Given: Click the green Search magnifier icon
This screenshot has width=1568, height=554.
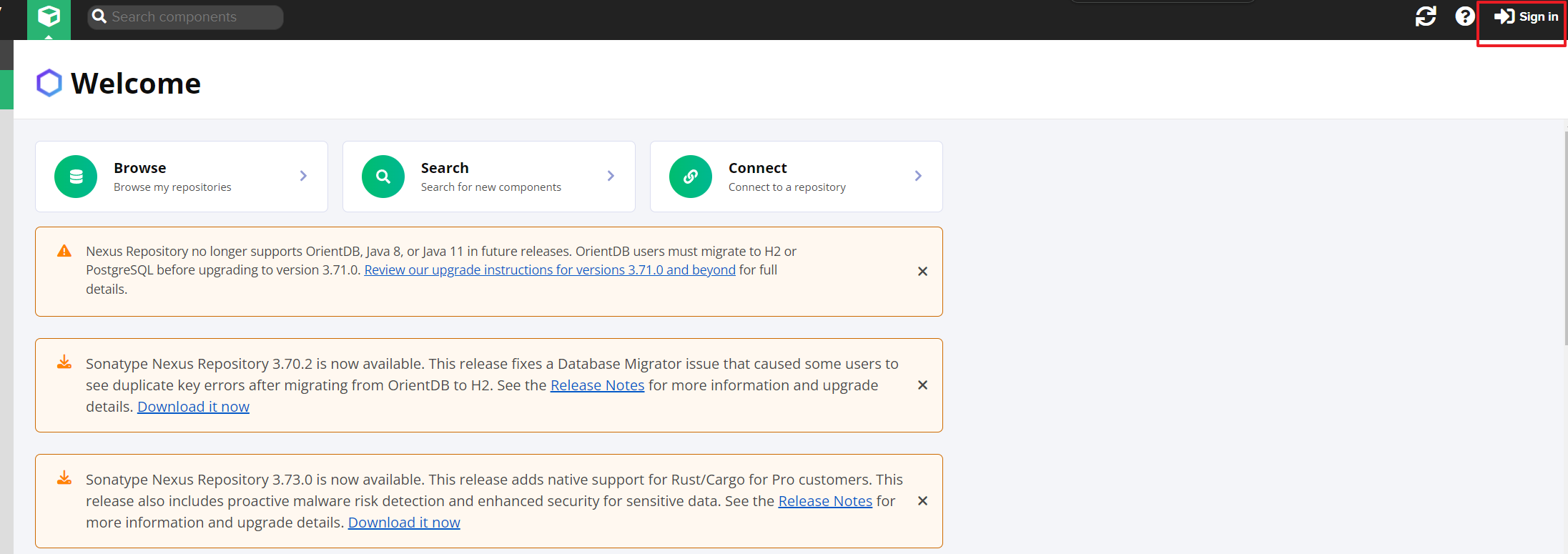Looking at the screenshot, I should coord(383,177).
